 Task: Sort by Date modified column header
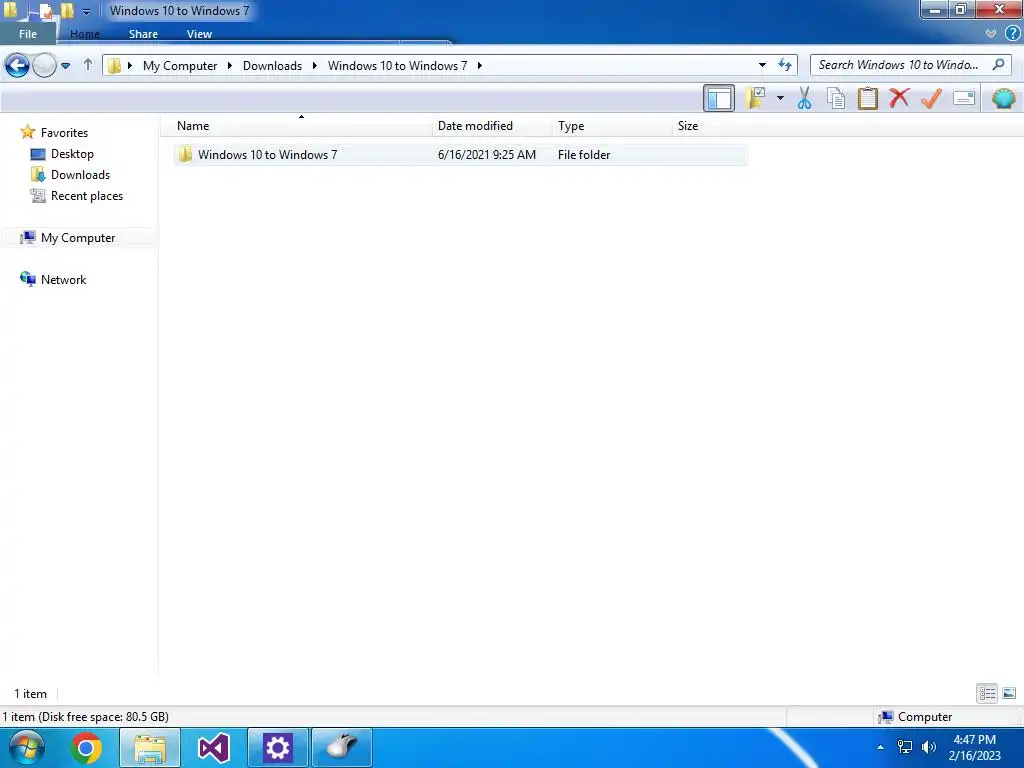492,125
